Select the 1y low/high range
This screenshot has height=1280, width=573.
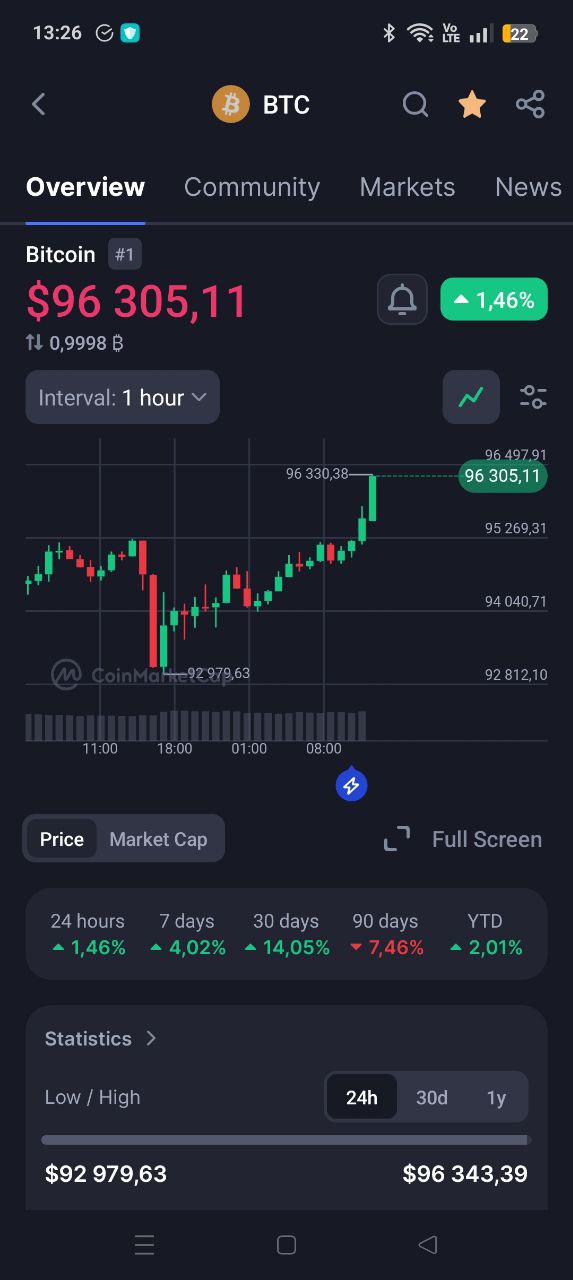496,1097
